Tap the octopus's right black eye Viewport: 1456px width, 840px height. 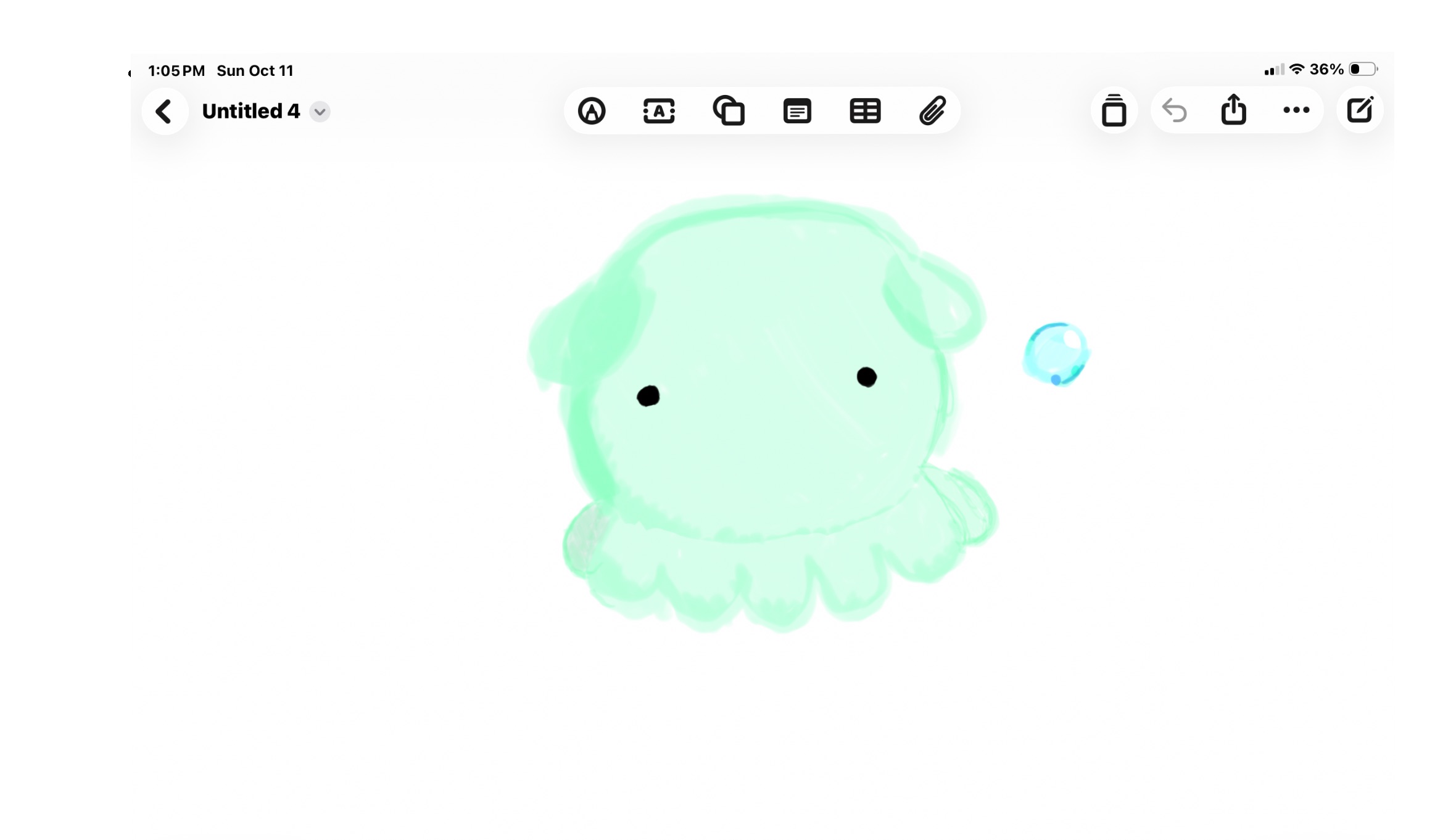(867, 377)
